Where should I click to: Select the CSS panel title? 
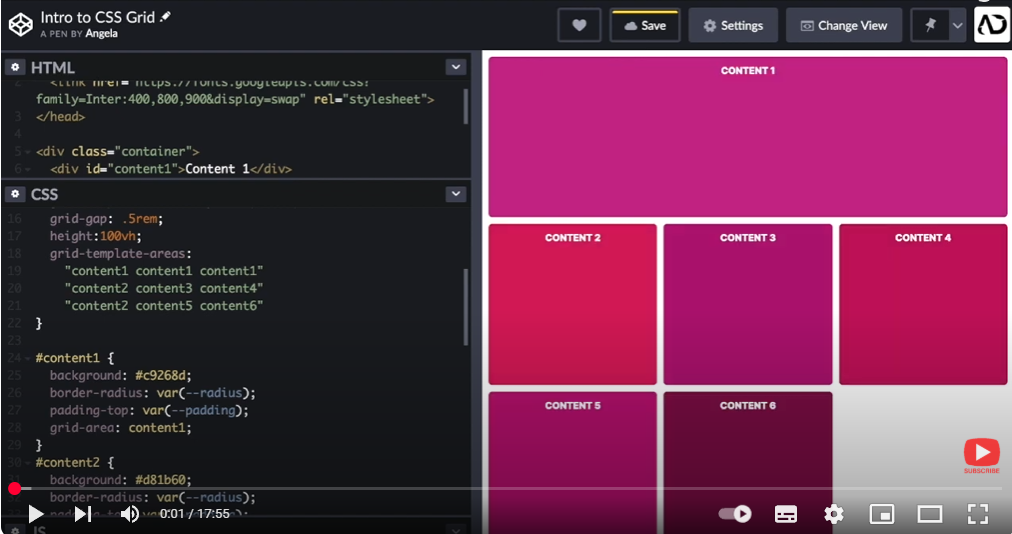[44, 194]
